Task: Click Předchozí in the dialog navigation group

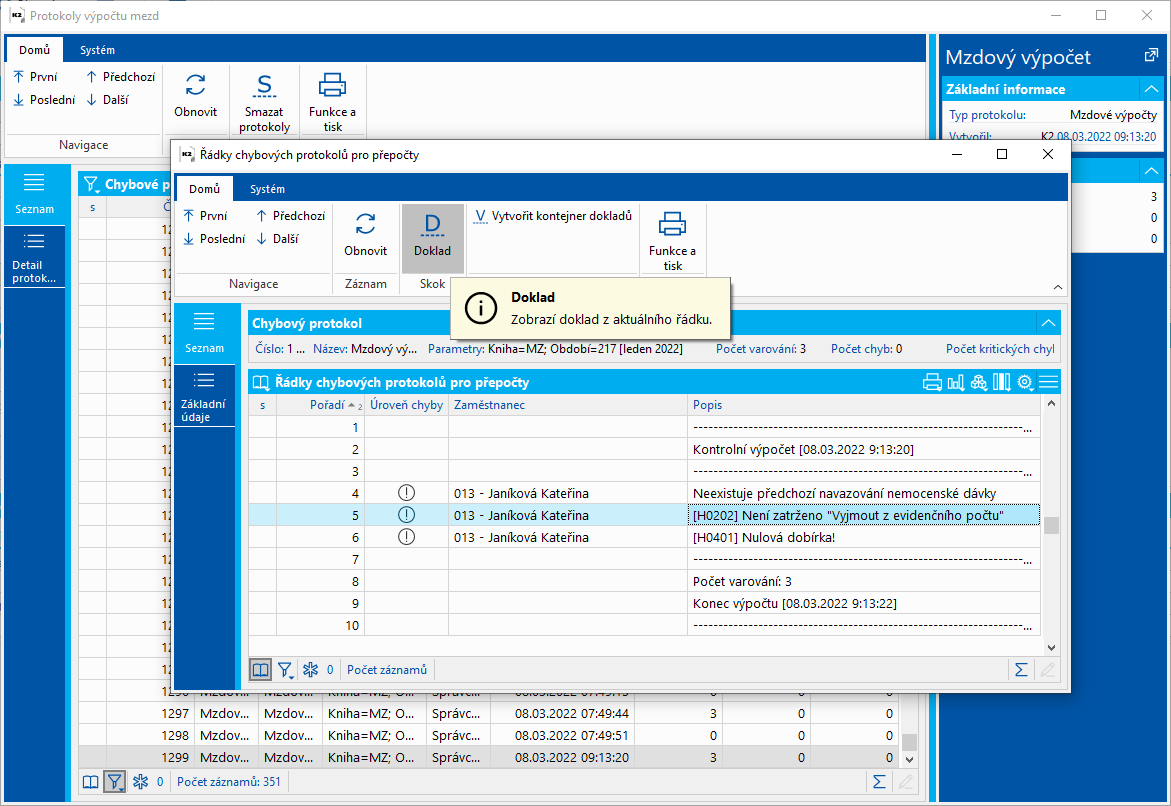Action: 290,216
